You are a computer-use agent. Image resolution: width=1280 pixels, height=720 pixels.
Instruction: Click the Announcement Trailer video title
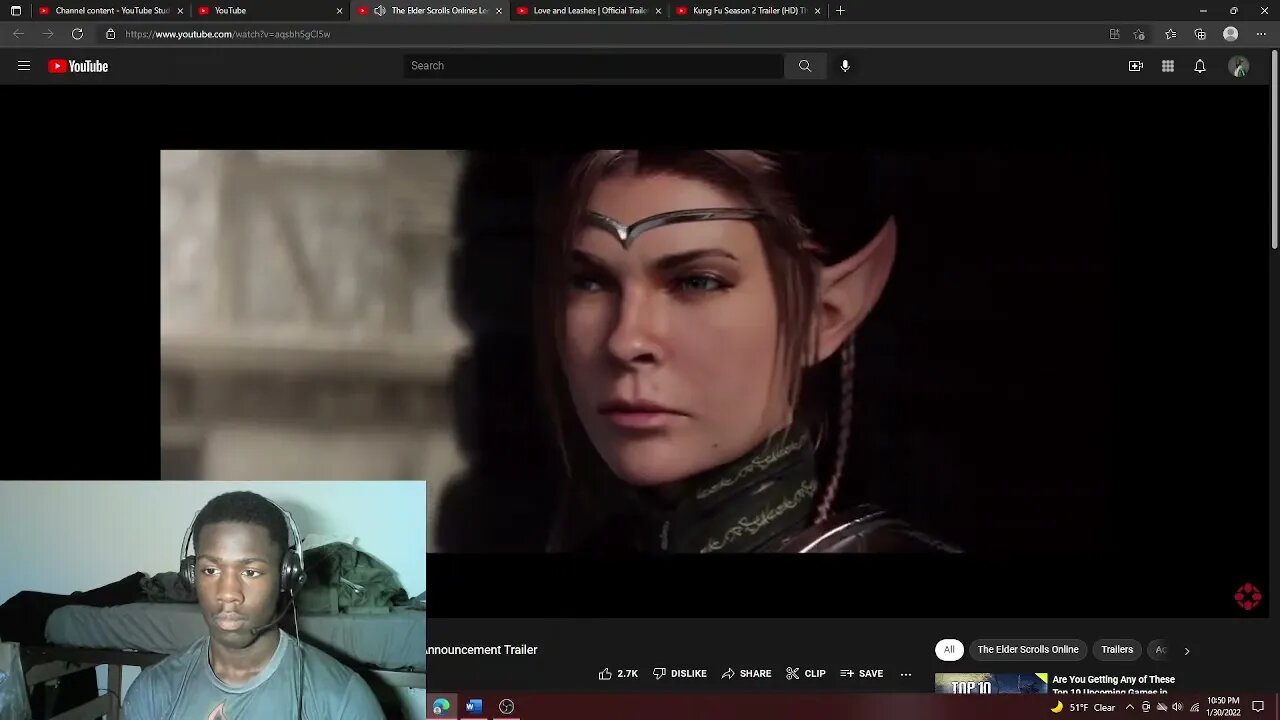pyautogui.click(x=482, y=650)
